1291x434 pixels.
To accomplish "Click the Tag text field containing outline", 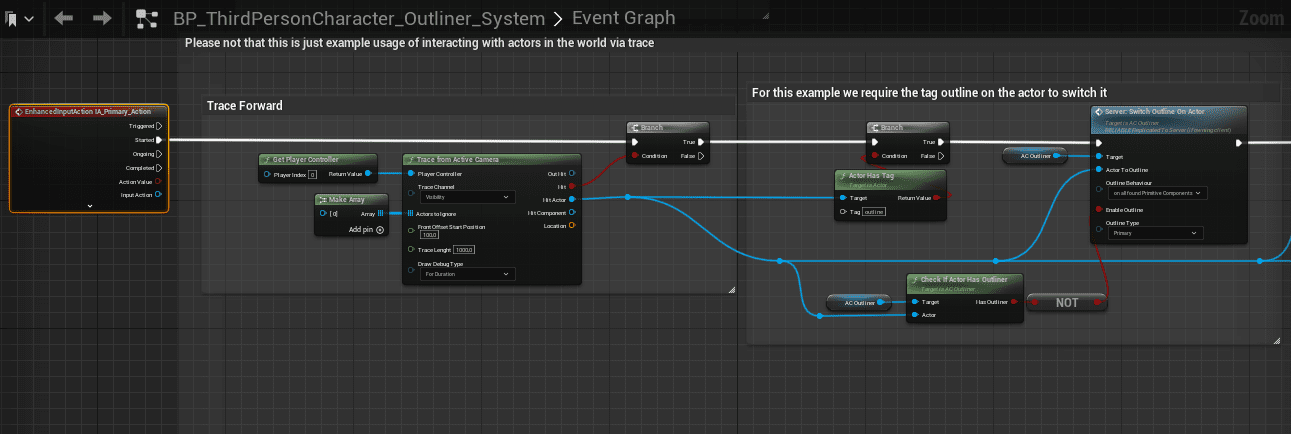I will tap(876, 211).
